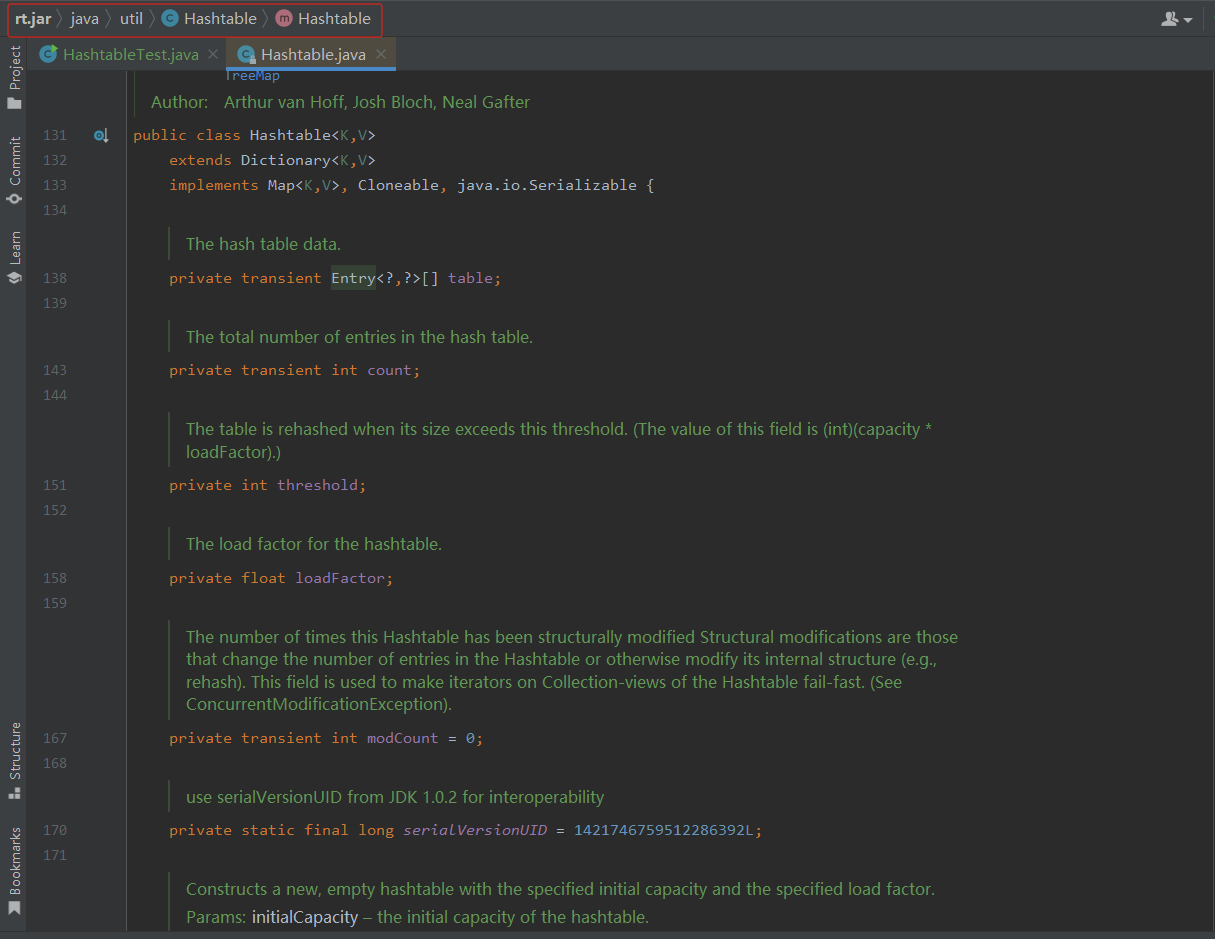This screenshot has height=939, width=1215.
Task: Click 'The hash table data.' comment
Action: 264,244
